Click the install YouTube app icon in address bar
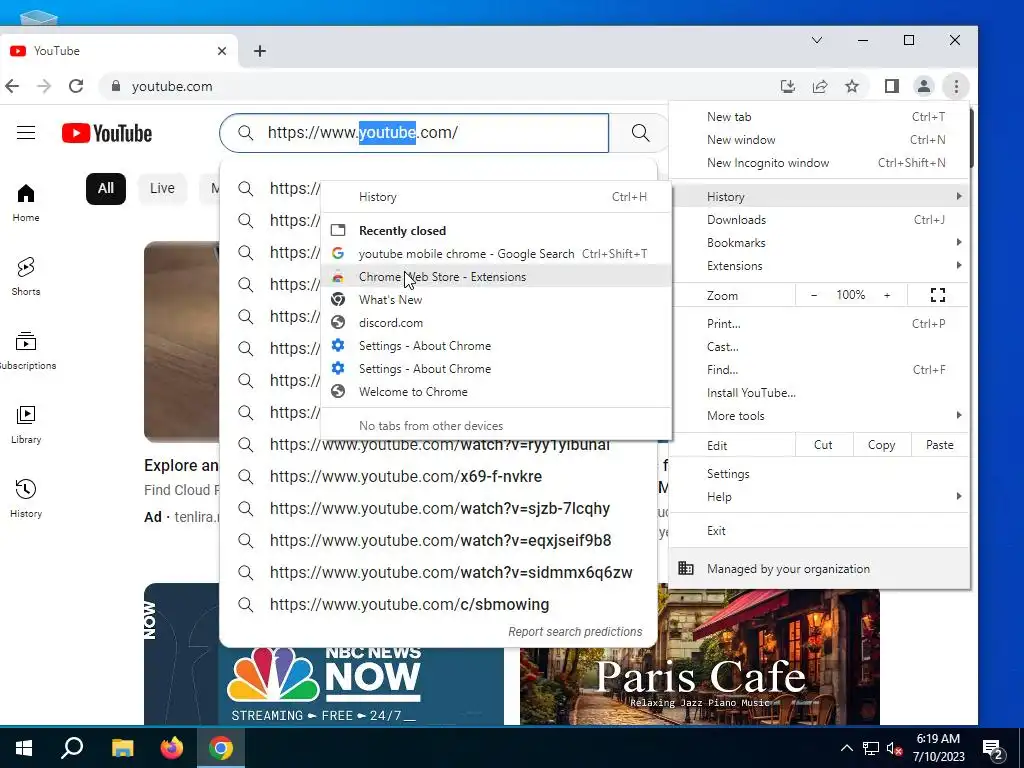 [x=788, y=86]
